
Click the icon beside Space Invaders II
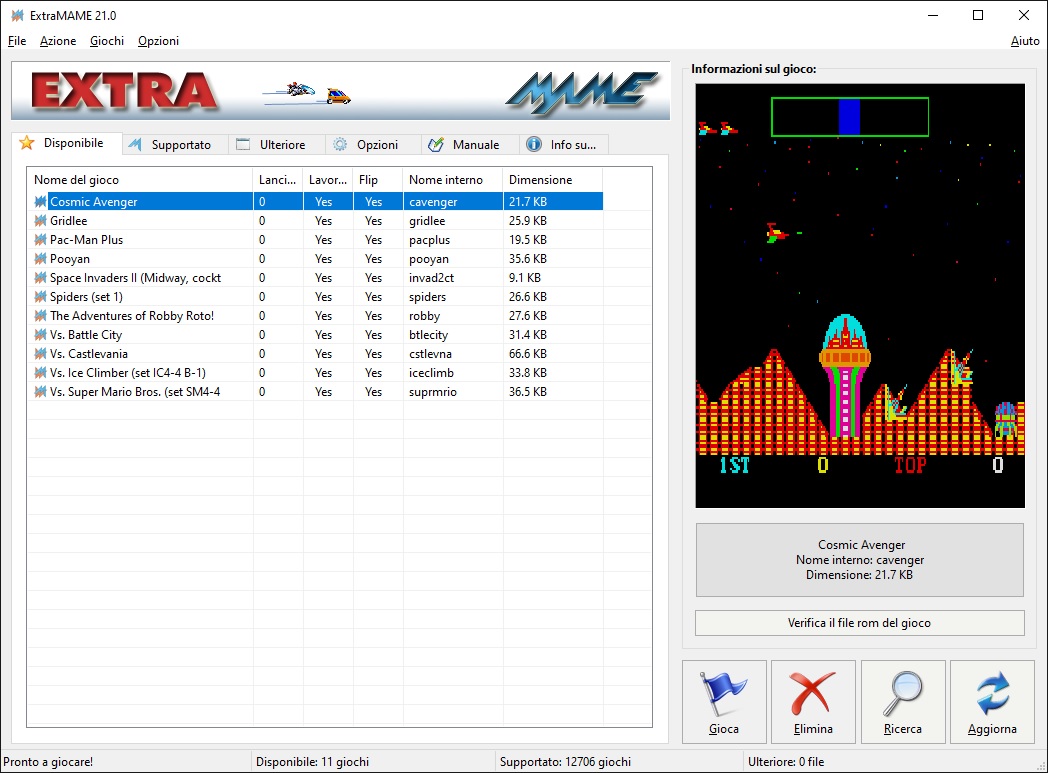41,277
